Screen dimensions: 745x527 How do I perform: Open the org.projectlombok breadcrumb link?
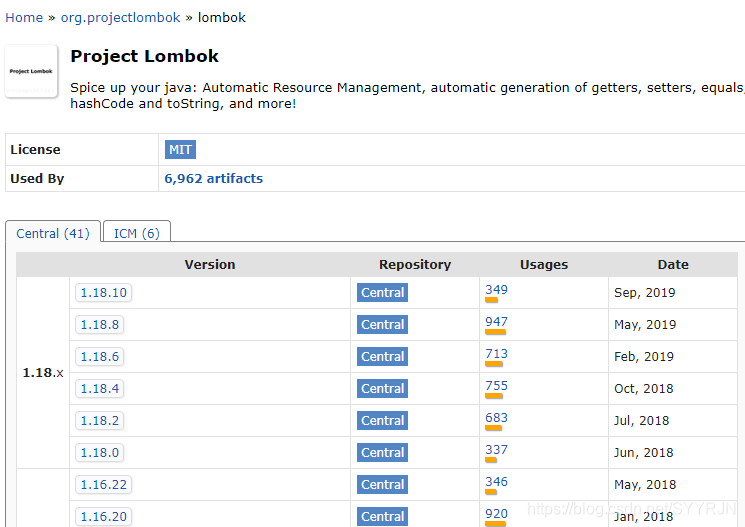(120, 18)
